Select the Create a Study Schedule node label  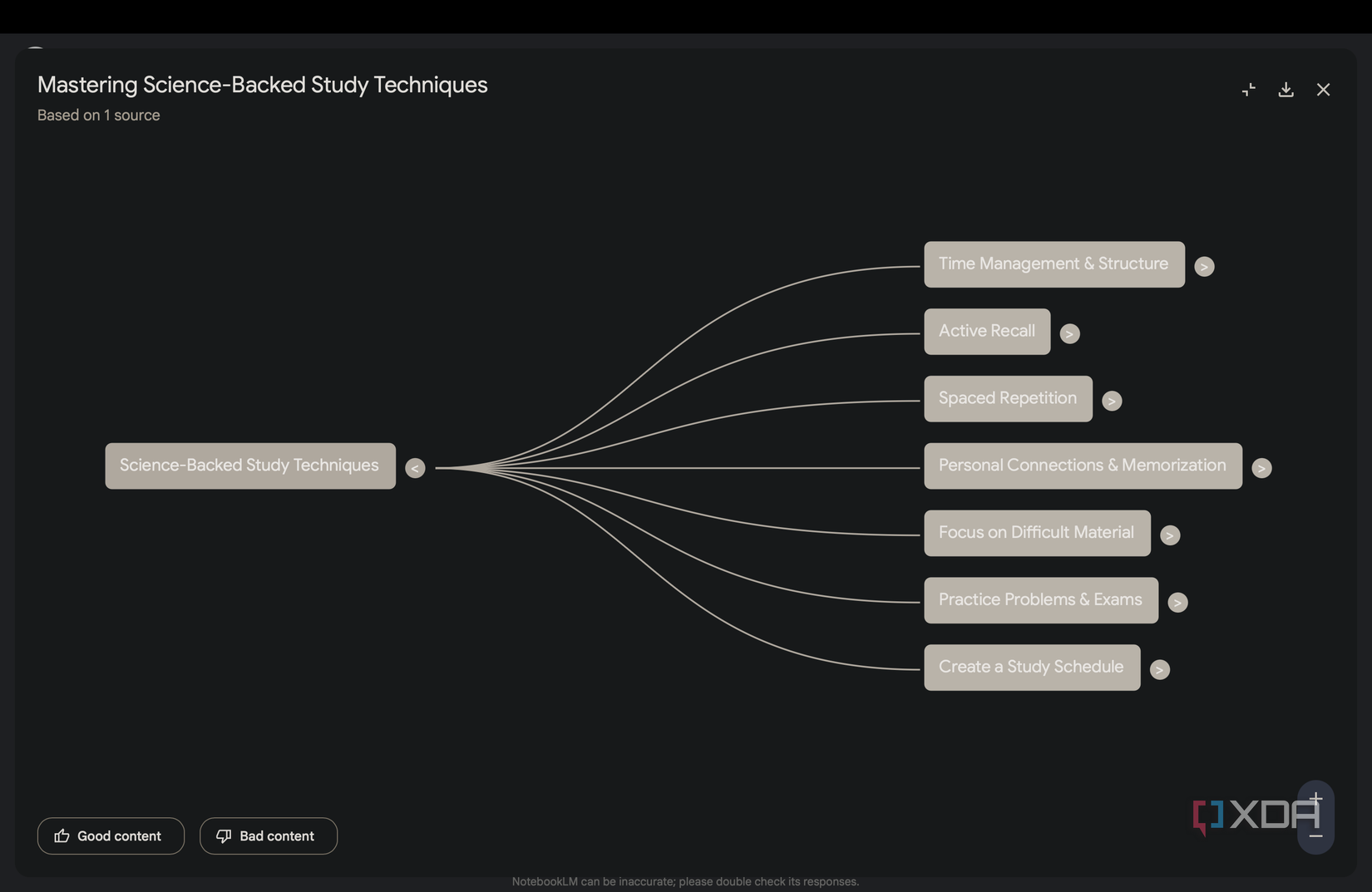coord(1031,667)
